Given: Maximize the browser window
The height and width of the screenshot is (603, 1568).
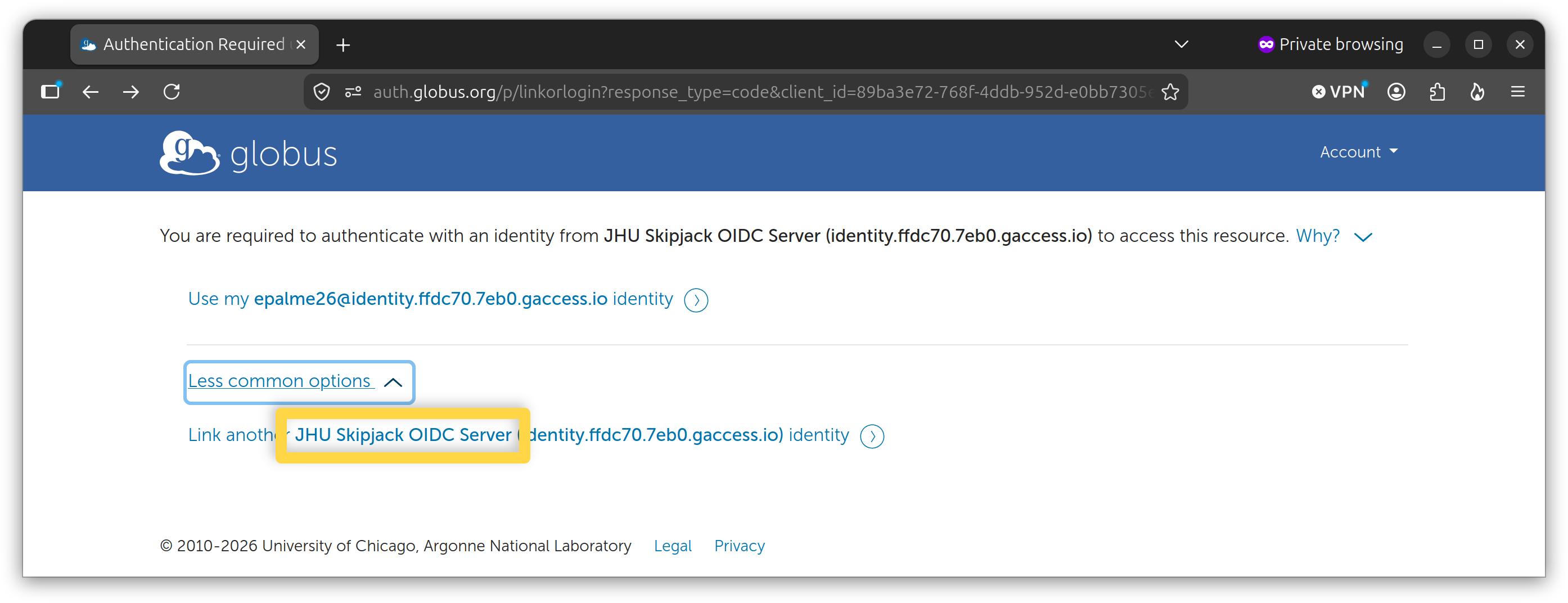Looking at the screenshot, I should [x=1479, y=44].
